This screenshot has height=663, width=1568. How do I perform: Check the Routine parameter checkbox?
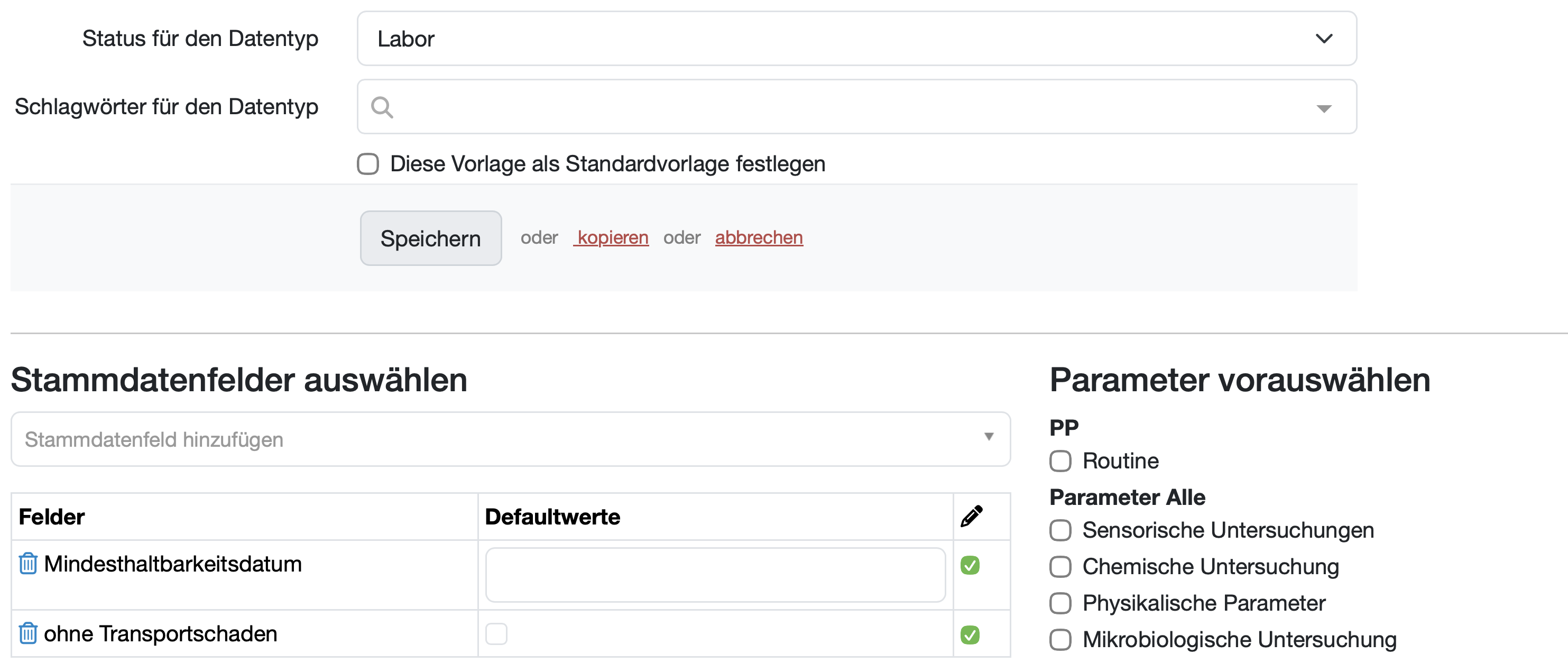pos(1060,461)
